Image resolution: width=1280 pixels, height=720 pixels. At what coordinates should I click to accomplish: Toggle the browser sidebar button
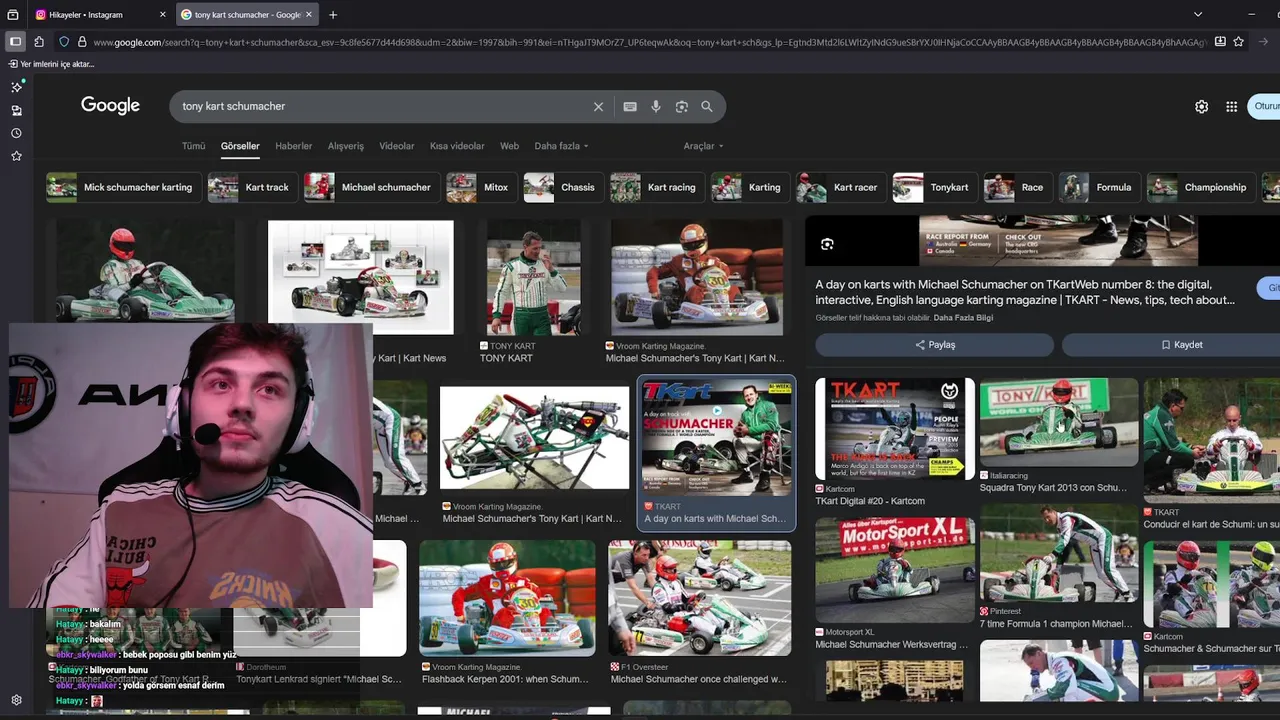coord(15,42)
